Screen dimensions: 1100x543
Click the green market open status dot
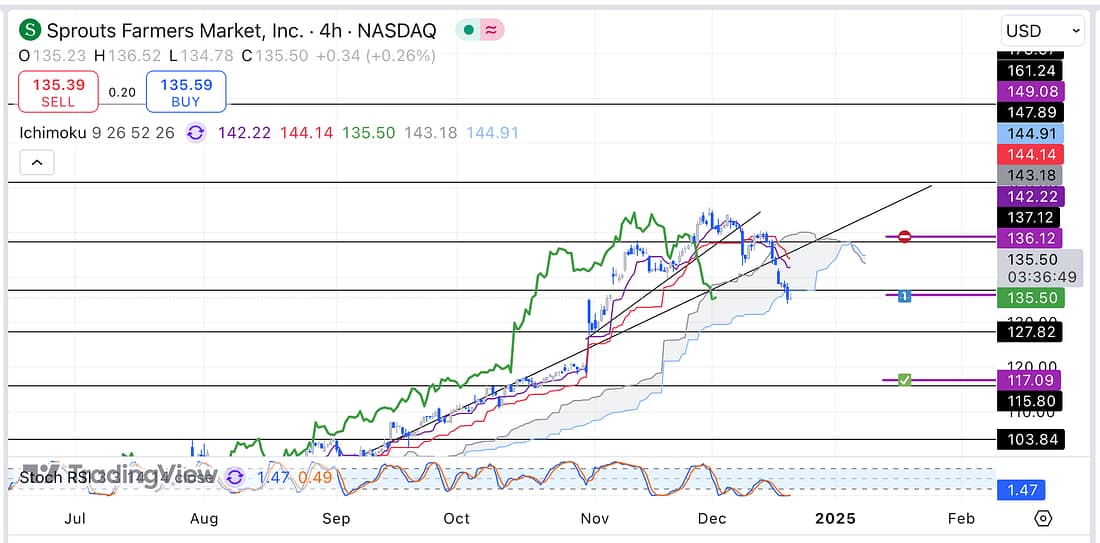click(467, 30)
